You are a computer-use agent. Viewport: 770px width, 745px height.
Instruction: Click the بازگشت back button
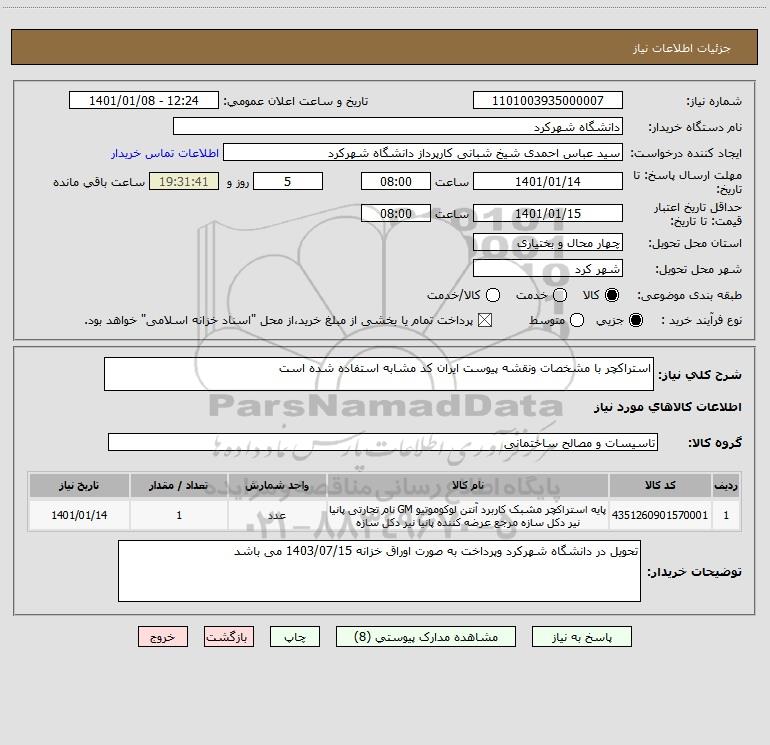pyautogui.click(x=229, y=636)
